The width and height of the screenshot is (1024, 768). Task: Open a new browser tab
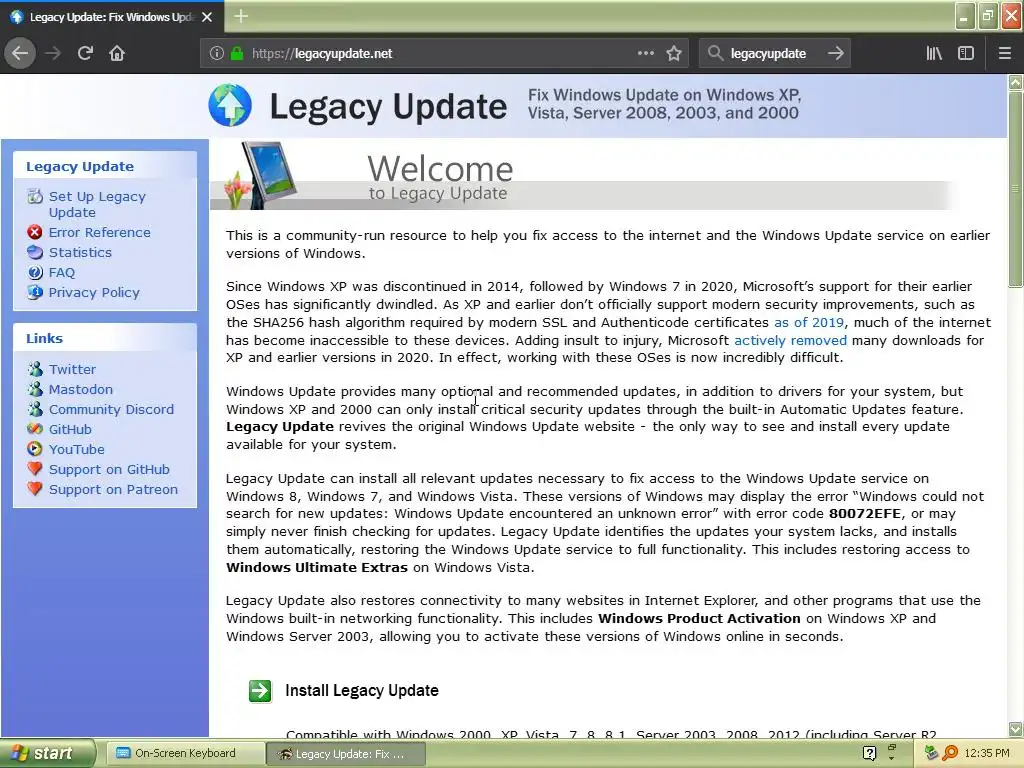(x=241, y=16)
